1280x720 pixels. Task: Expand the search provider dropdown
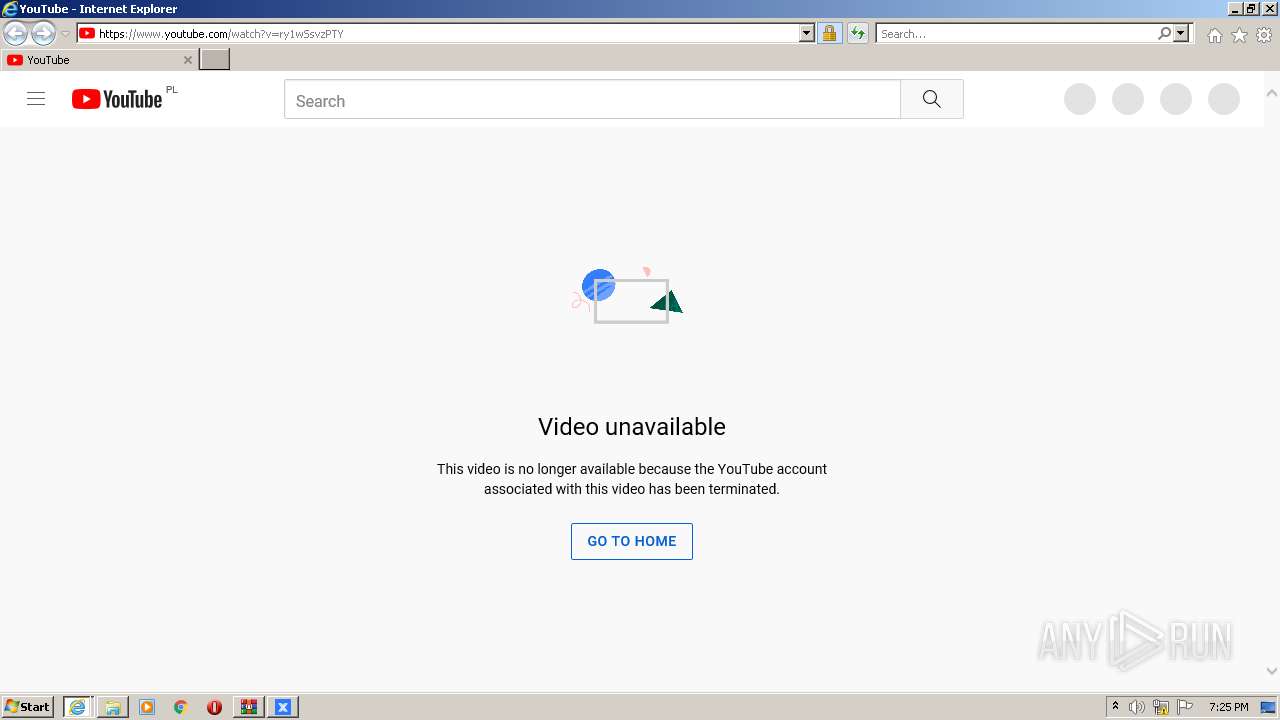(x=1181, y=34)
